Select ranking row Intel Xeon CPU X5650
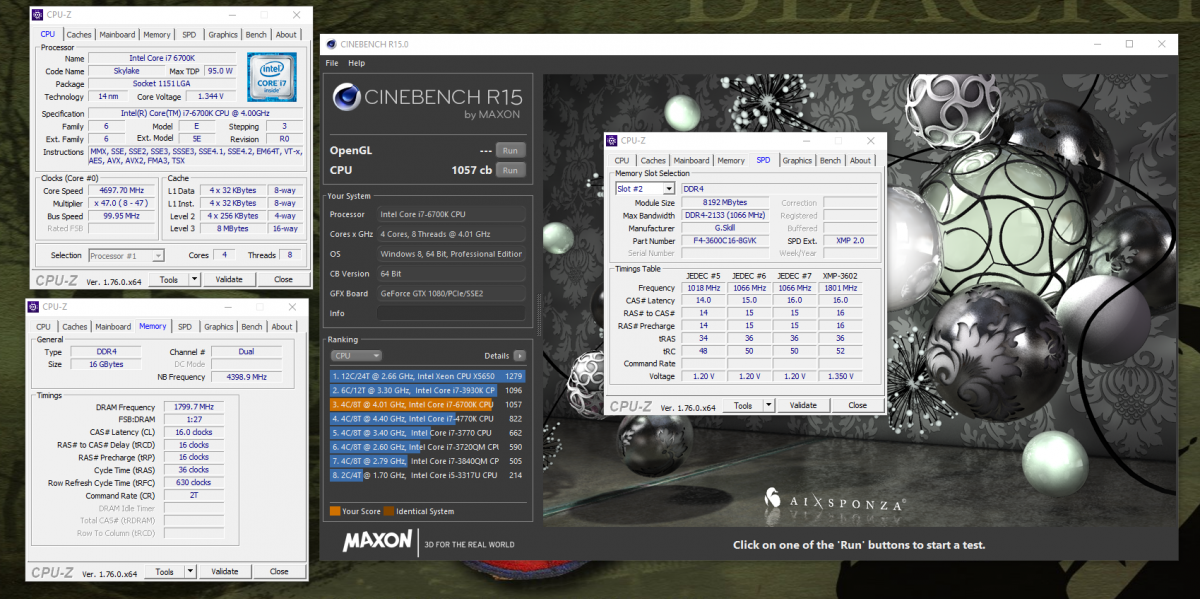The width and height of the screenshot is (1200, 599). 427,376
